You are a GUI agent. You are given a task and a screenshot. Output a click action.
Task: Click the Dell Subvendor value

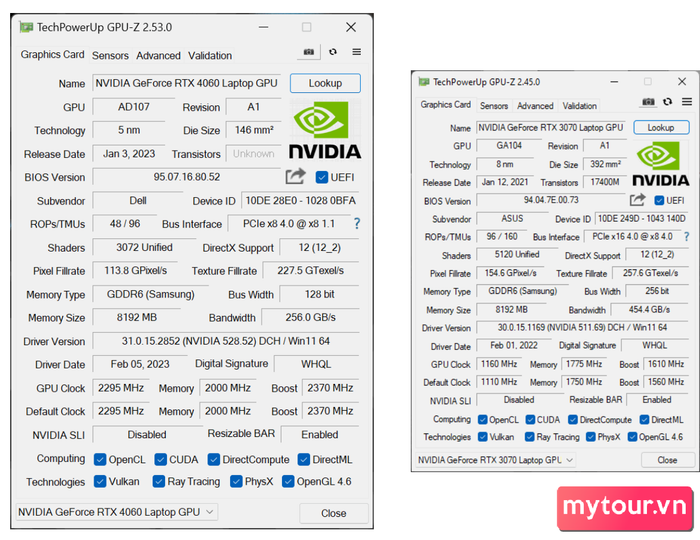(138, 201)
